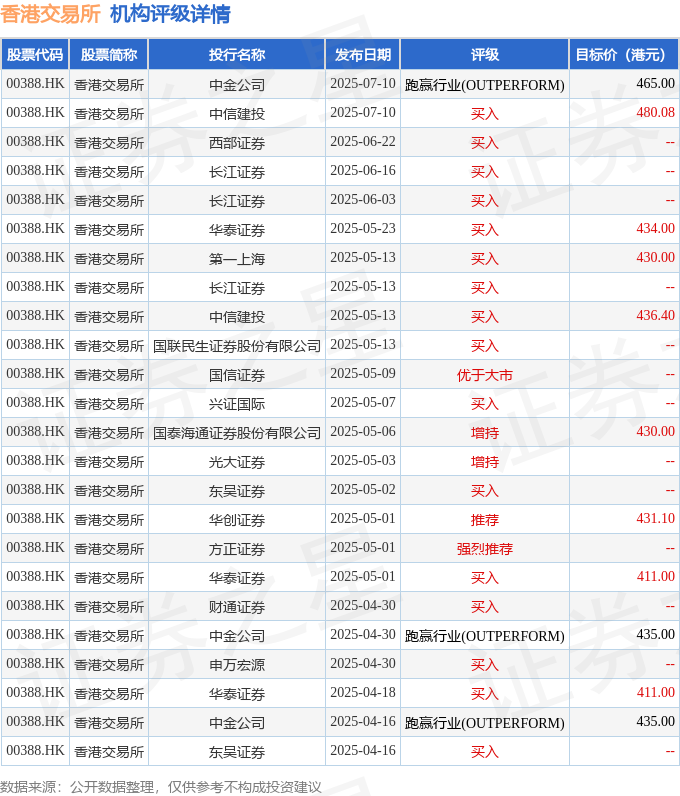Click the date 2025-05-09

pyautogui.click(x=363, y=373)
